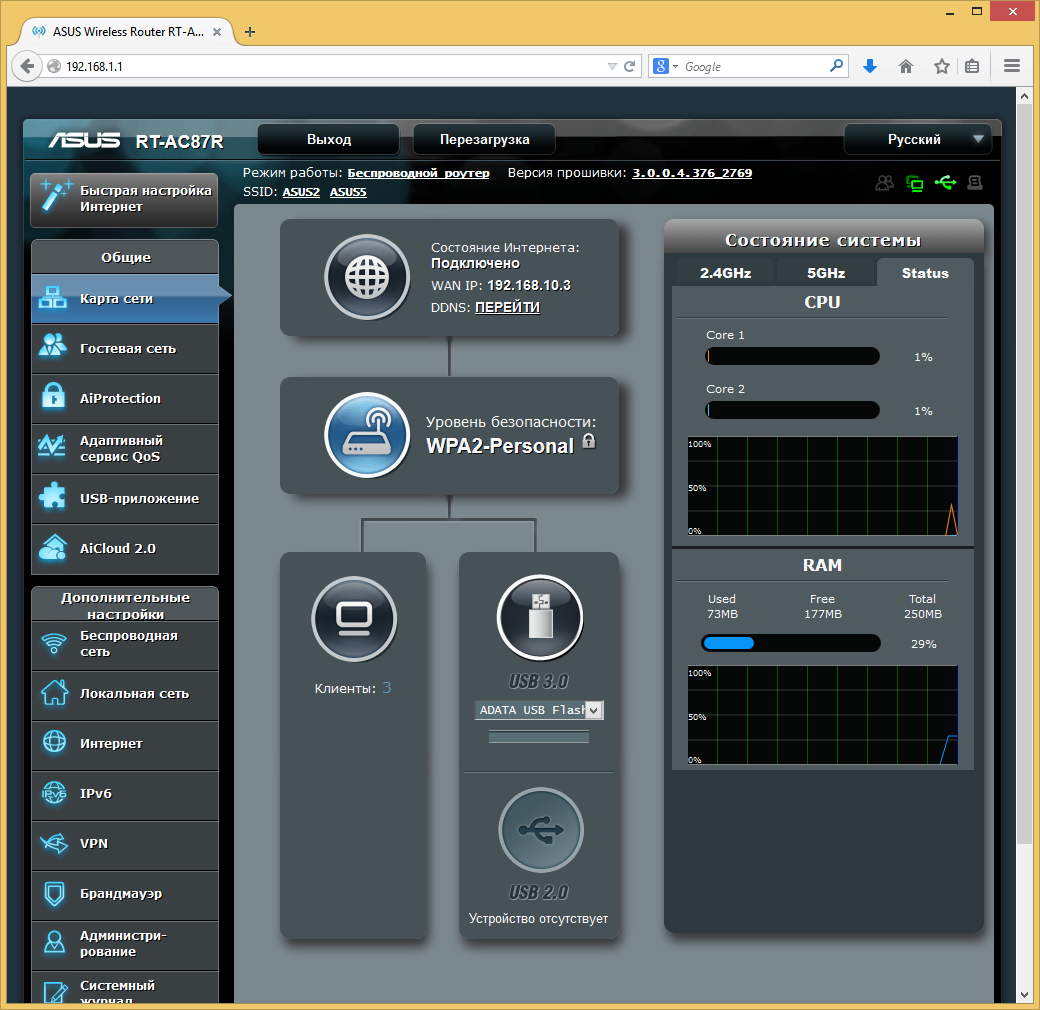
Task: Click the Выход logout button
Action: [328, 139]
